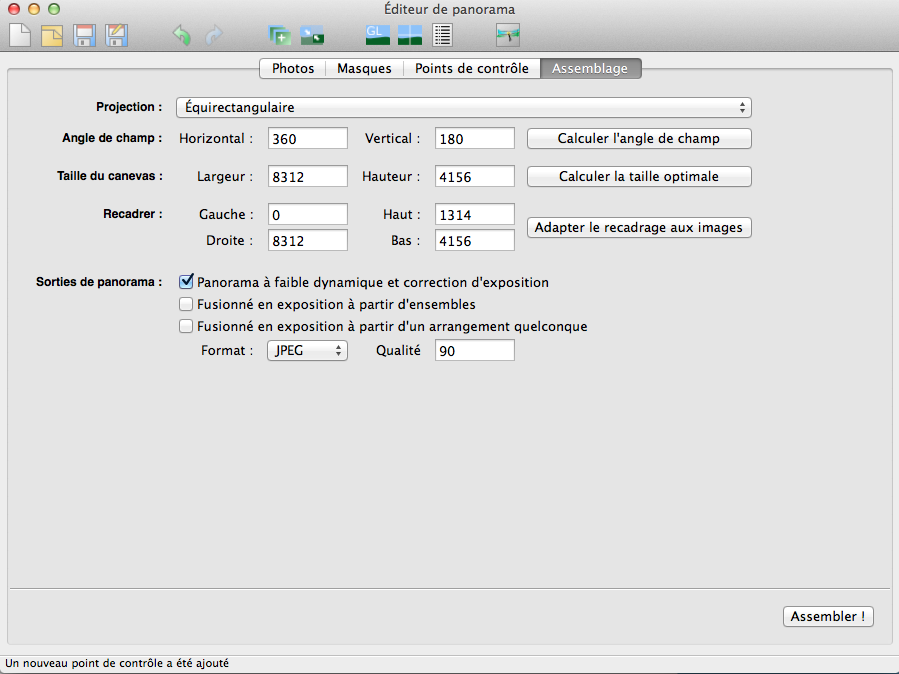Click the Assembler ! button

(828, 616)
